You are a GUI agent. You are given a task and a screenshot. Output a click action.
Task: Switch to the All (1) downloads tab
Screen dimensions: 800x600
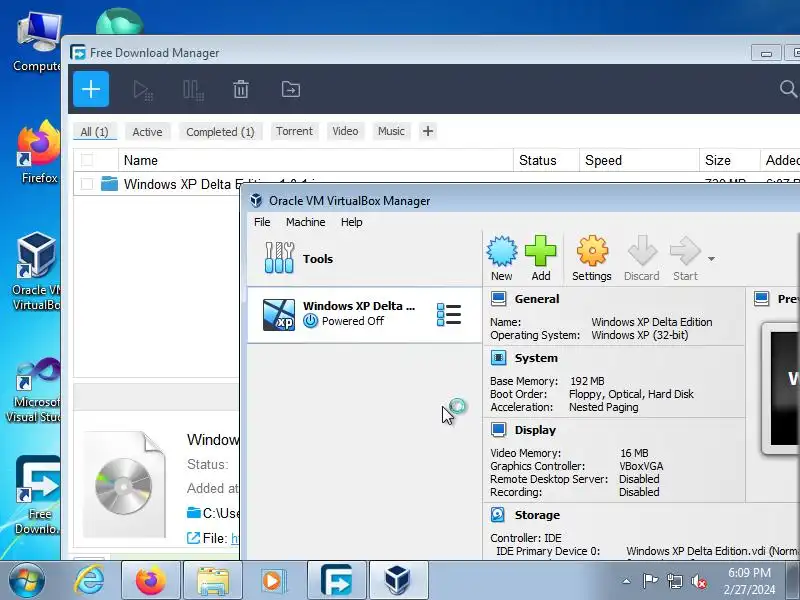pyautogui.click(x=94, y=132)
